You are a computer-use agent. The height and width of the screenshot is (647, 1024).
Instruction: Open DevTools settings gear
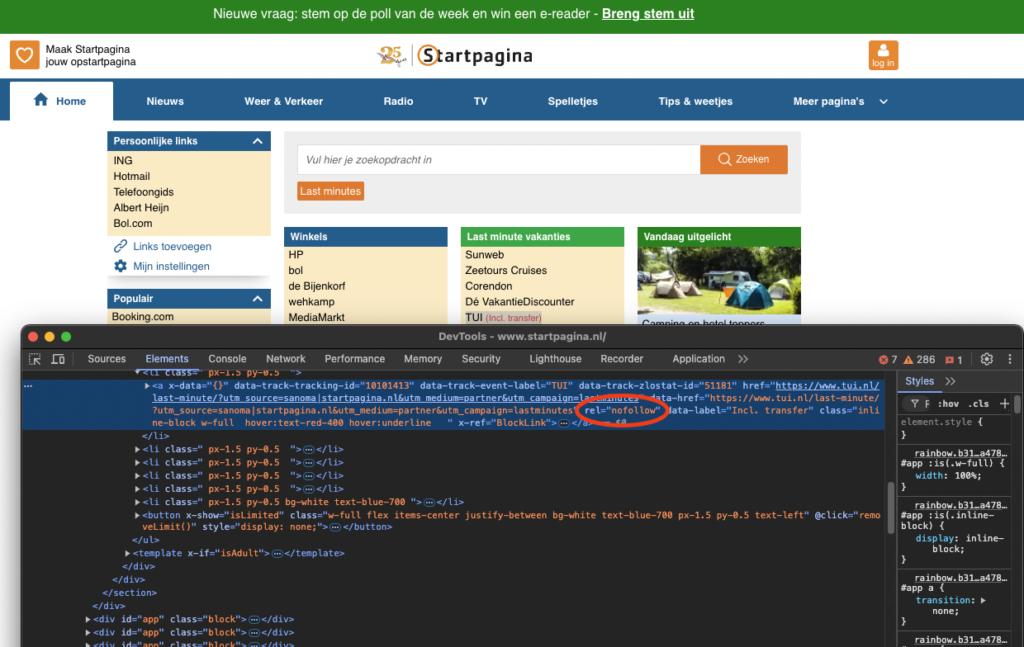[987, 359]
